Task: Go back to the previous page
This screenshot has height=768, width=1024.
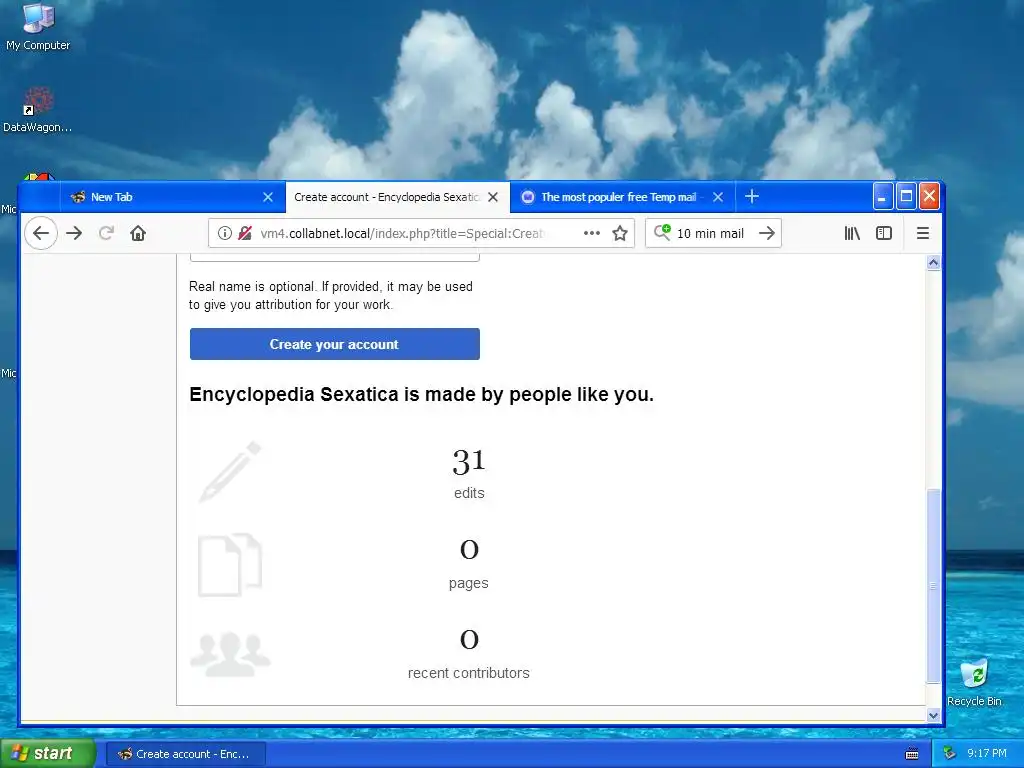Action: point(40,233)
